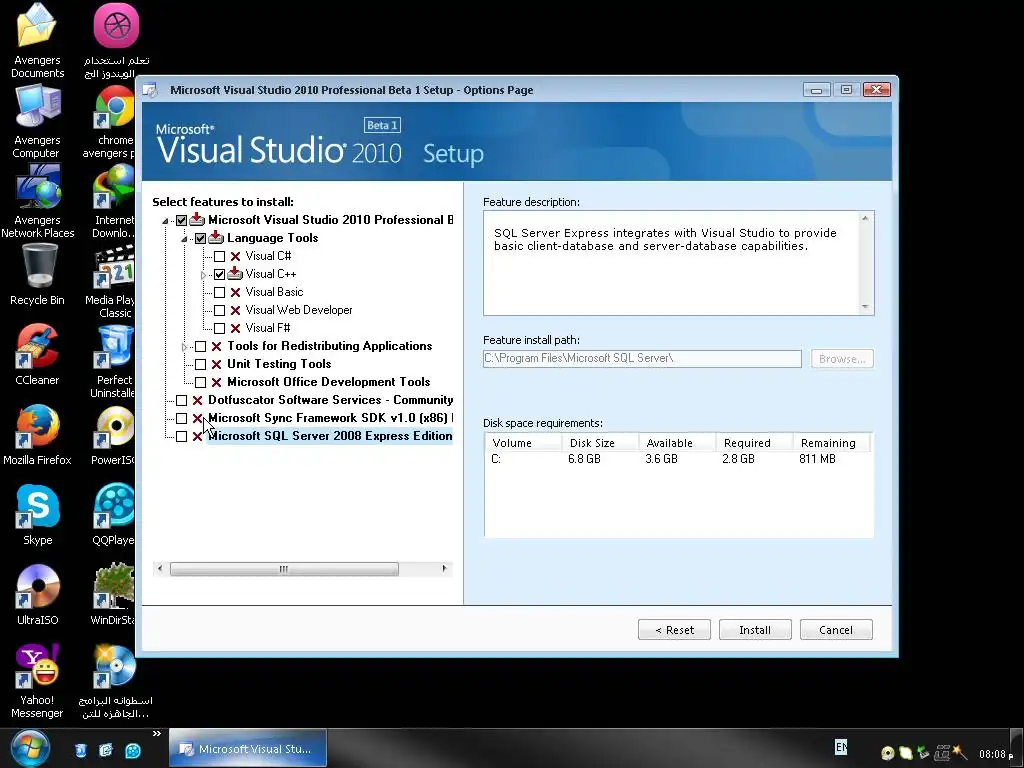Click the taskbar clock showing 08:08
Screen dimensions: 1024x768
tap(996, 754)
